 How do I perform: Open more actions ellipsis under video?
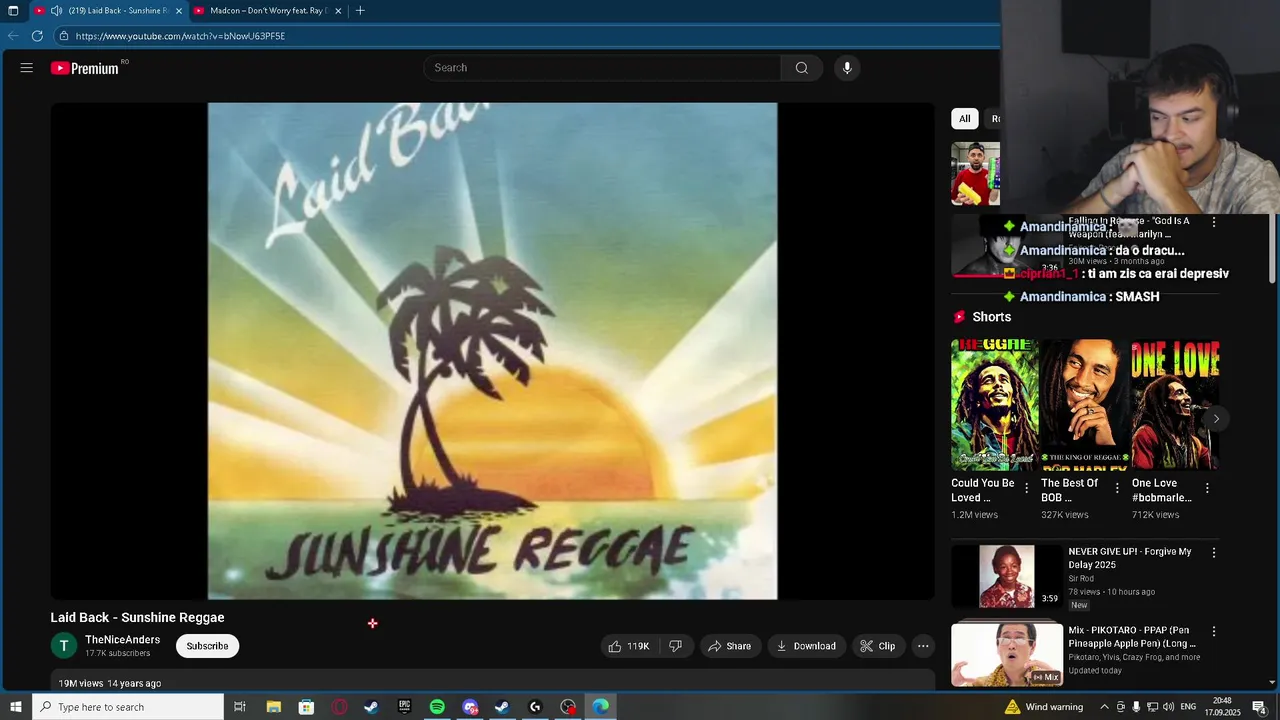(923, 646)
